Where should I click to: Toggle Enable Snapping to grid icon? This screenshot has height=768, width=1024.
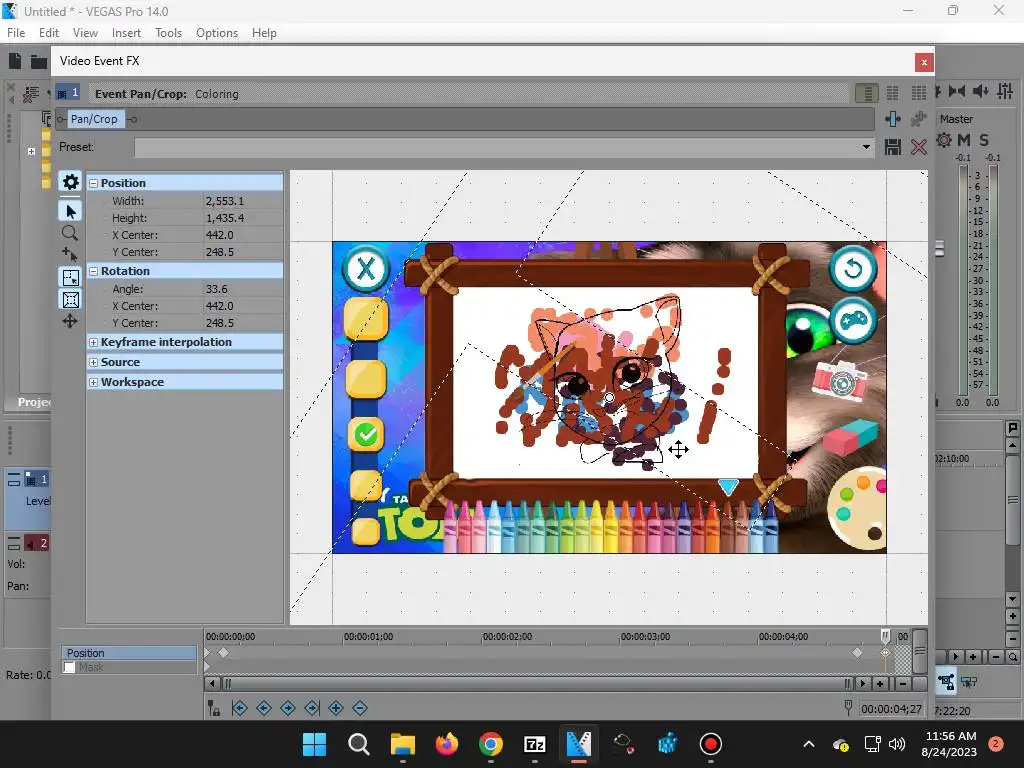pos(71,278)
